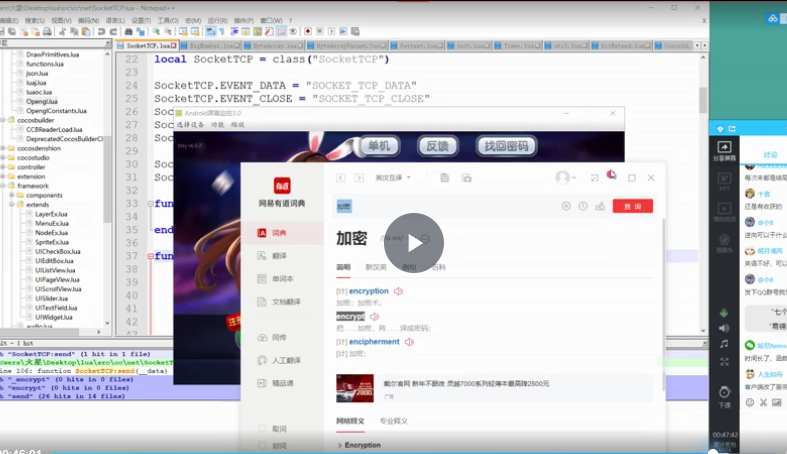This screenshot has width=787, height=454.
Task: Select 词典 in Youdao sidebar
Action: 283,233
